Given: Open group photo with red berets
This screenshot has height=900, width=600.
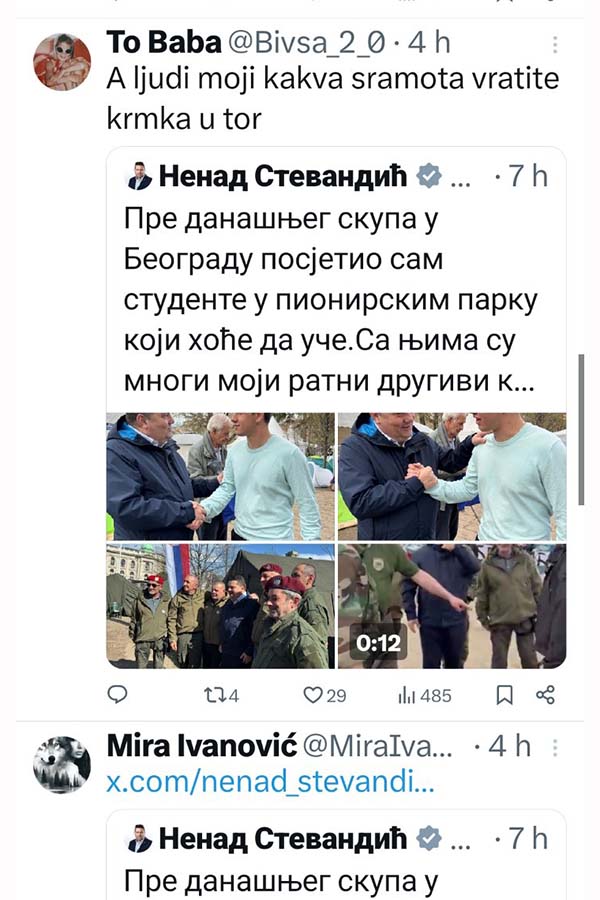Looking at the screenshot, I should (x=220, y=606).
